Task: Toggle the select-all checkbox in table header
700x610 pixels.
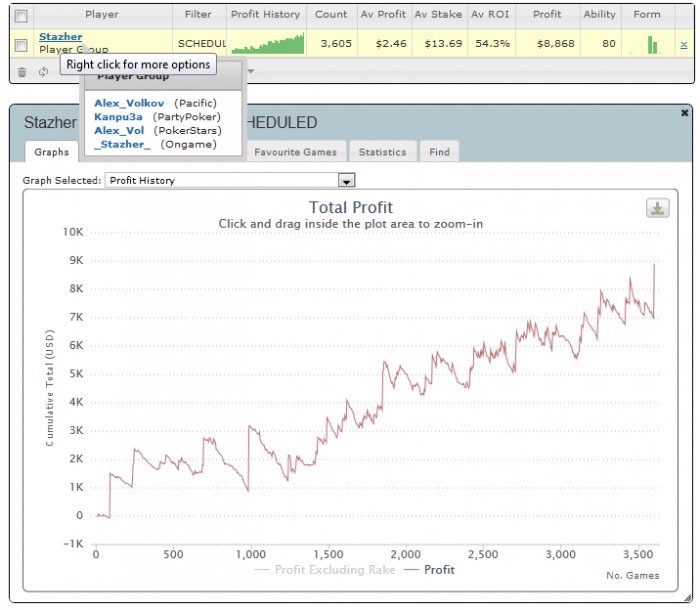Action: pos(21,15)
